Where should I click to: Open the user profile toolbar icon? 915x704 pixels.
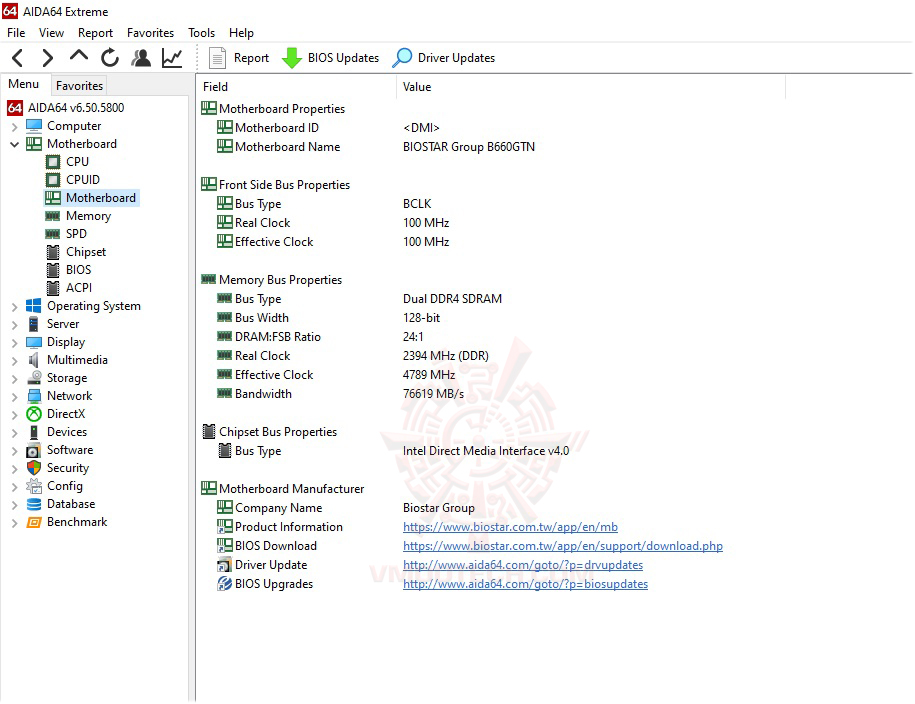coord(141,58)
